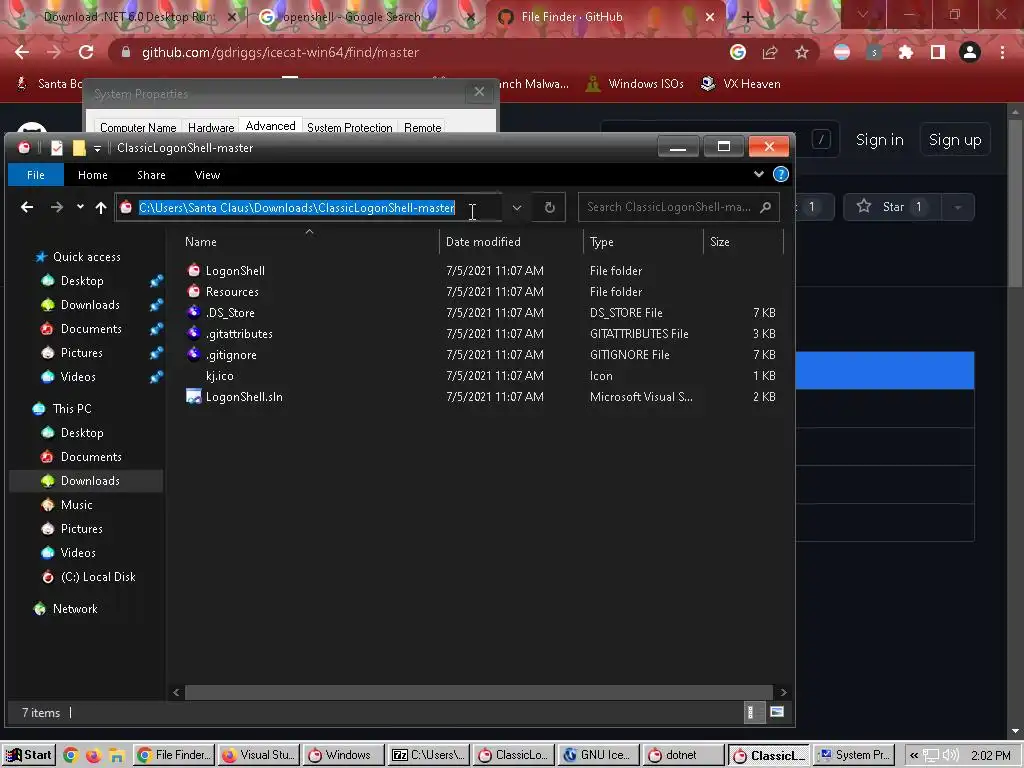Screen dimensions: 1024x768
Task: Open the LogonShell folder
Action: [235, 270]
